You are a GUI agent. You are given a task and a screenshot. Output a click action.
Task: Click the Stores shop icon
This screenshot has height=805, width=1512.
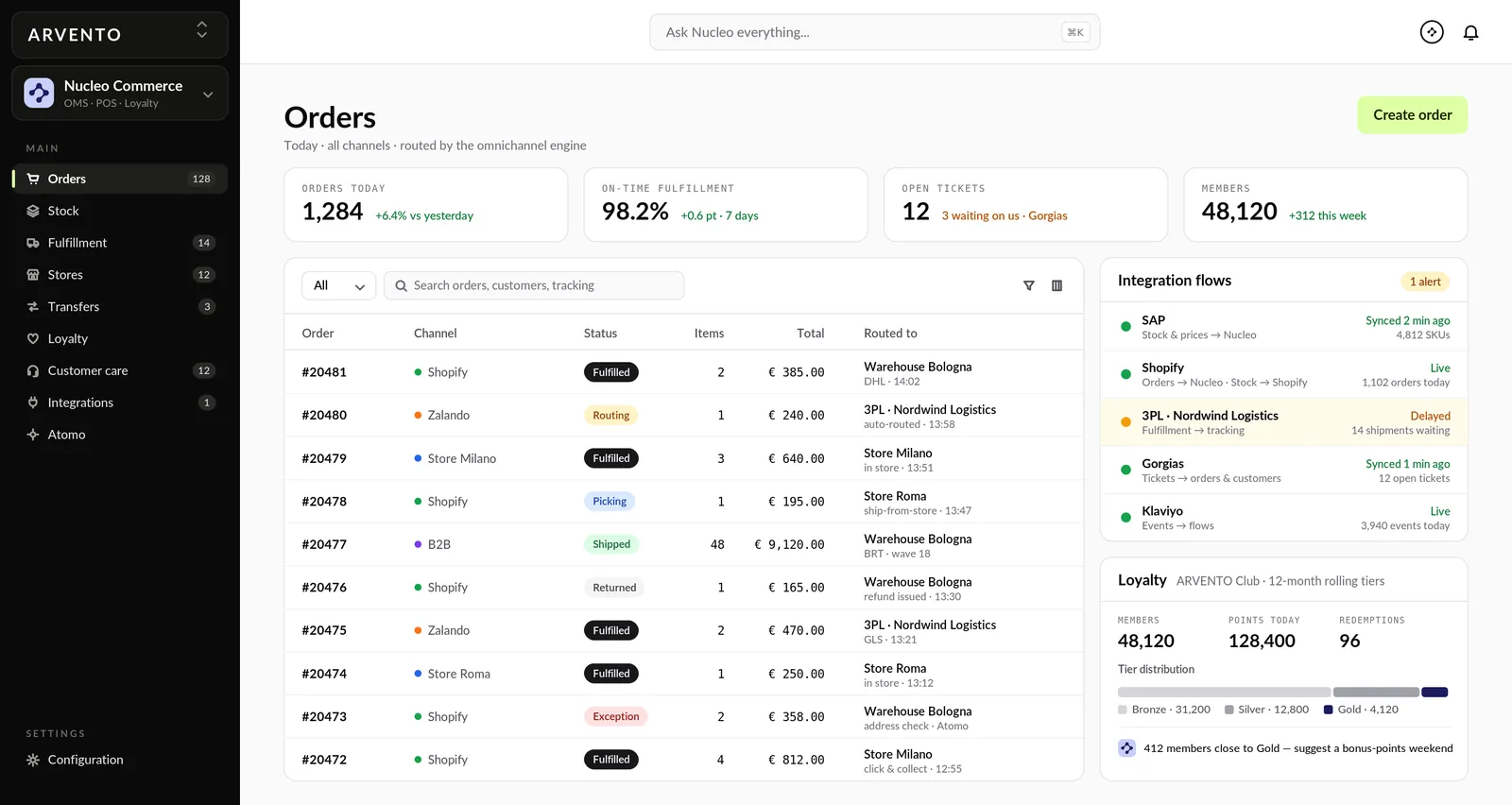coord(33,275)
